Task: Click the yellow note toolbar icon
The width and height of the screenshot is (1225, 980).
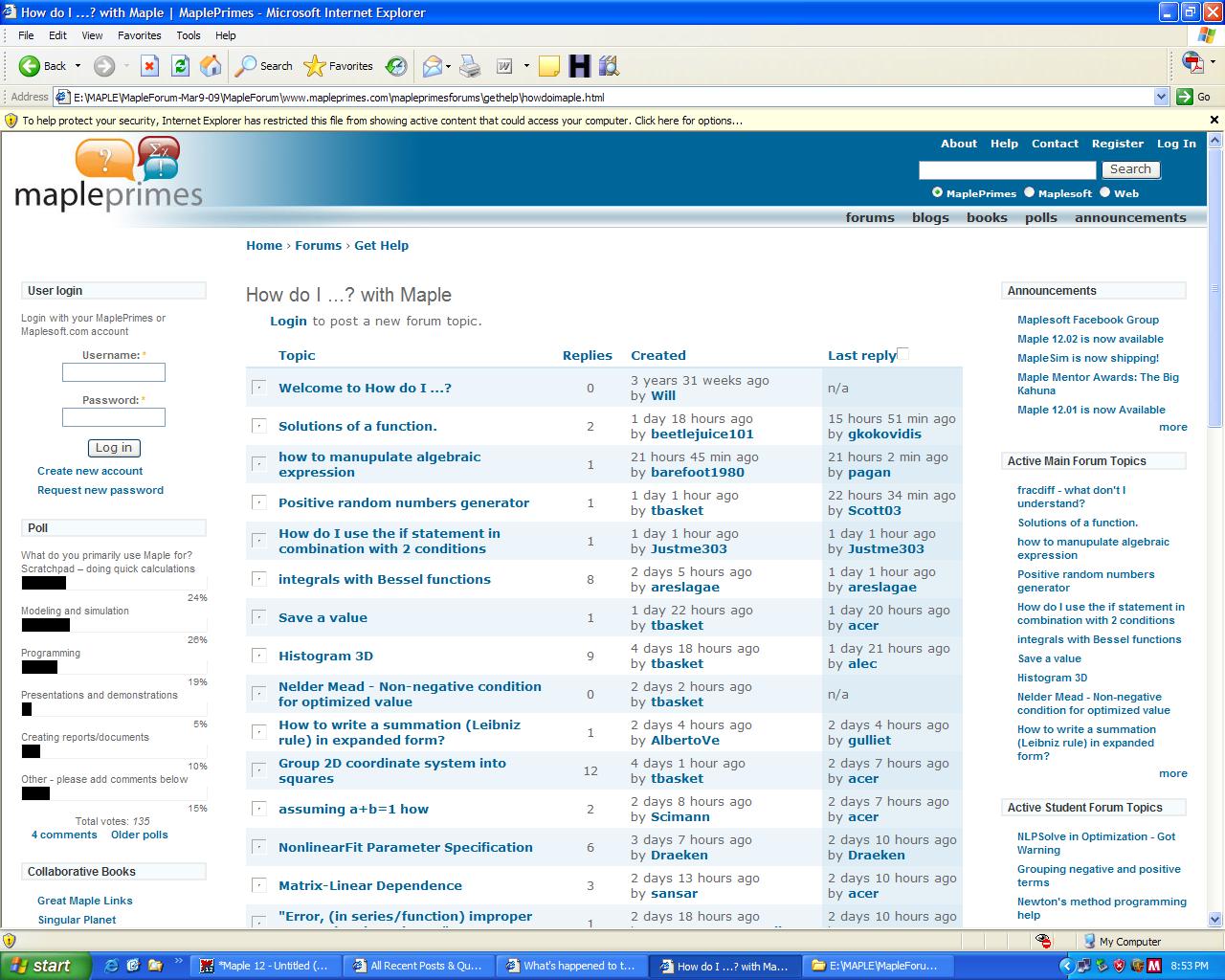Action: coord(549,66)
